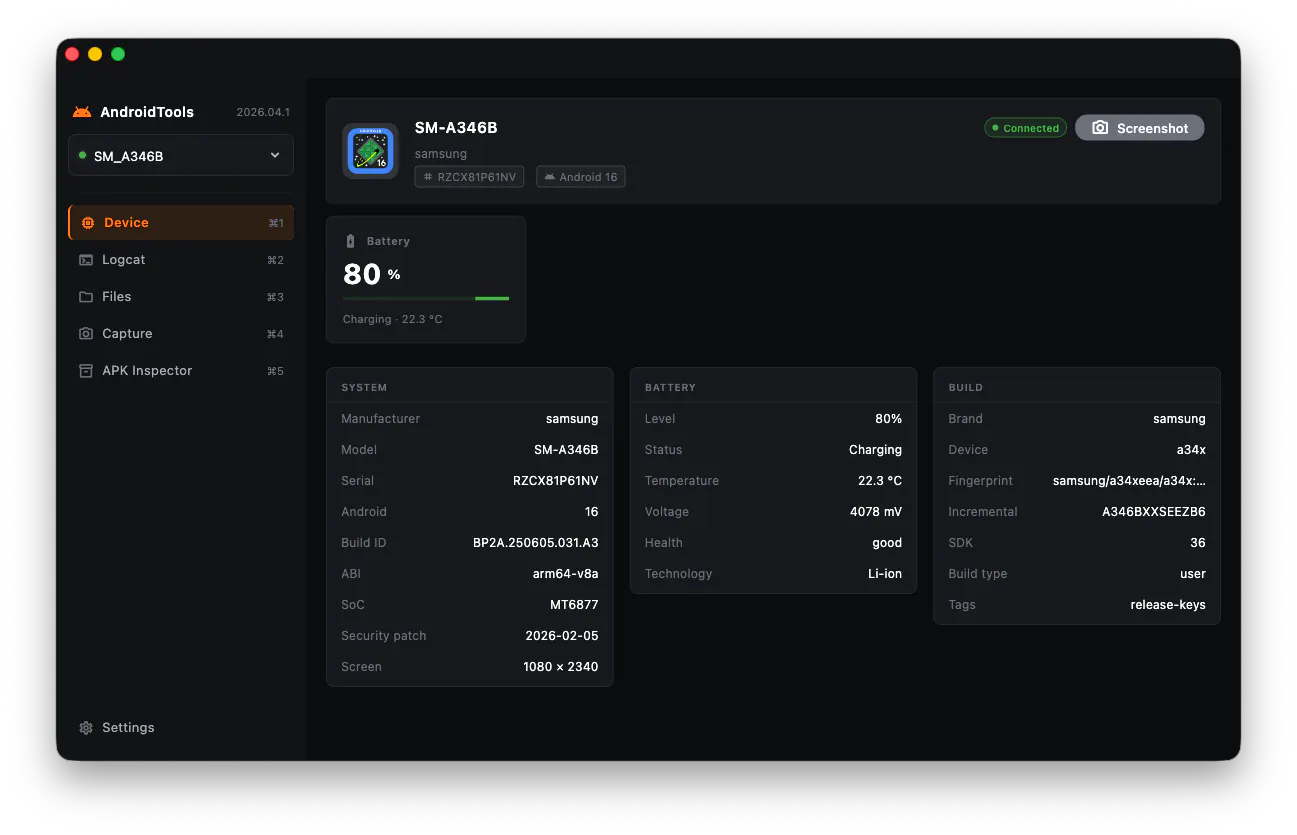The width and height of the screenshot is (1297, 835).
Task: Click the green Connected status badge
Action: [x=1025, y=128]
